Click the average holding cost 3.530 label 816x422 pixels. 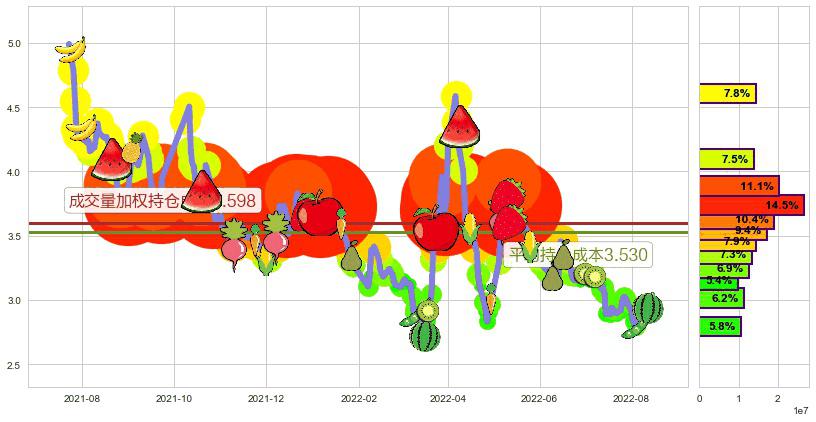tap(578, 254)
